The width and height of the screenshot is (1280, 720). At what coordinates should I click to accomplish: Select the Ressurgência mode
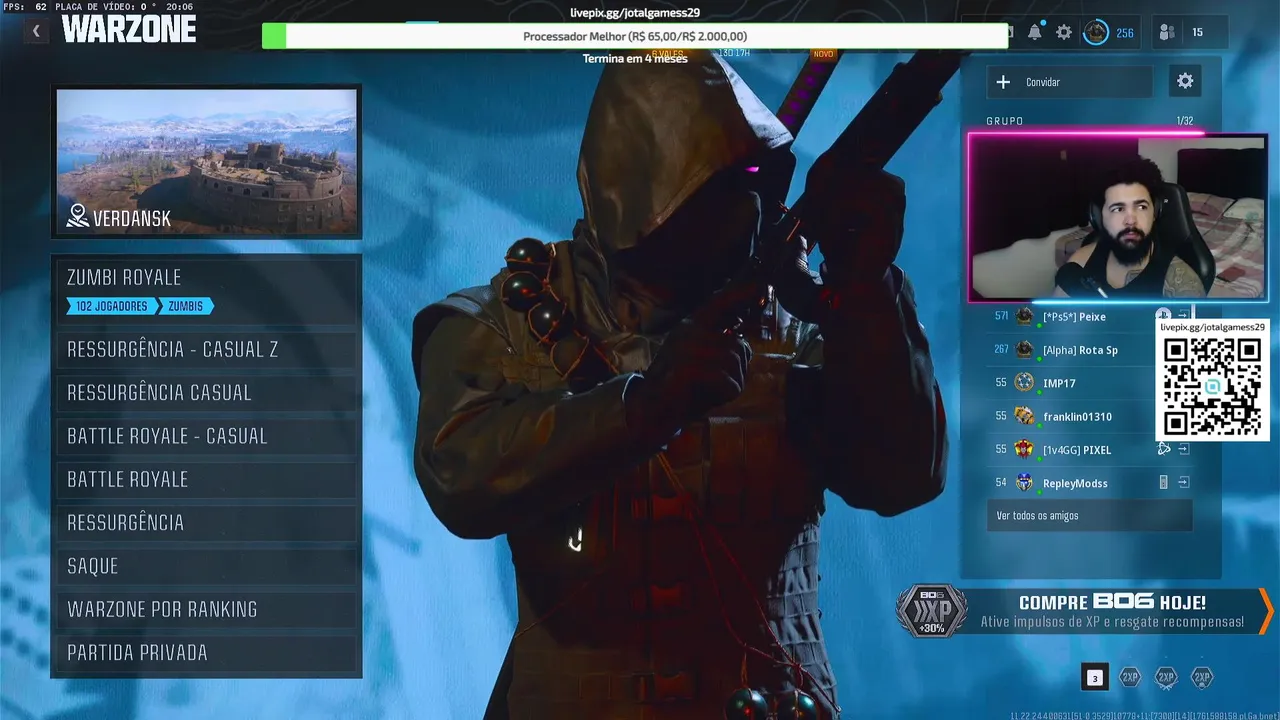tap(207, 522)
